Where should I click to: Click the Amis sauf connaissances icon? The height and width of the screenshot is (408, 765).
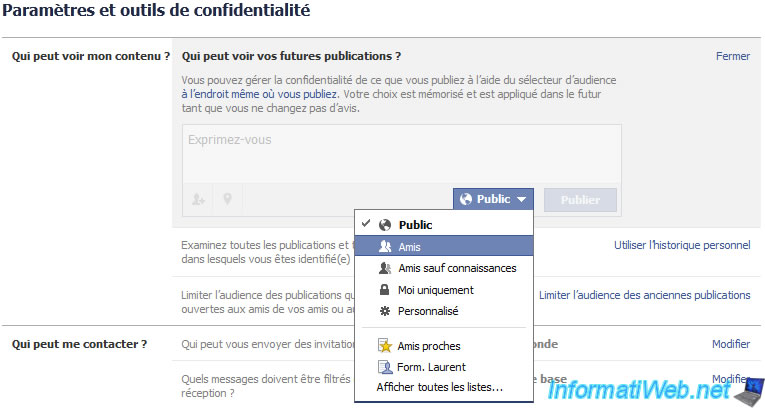pyautogui.click(x=385, y=268)
